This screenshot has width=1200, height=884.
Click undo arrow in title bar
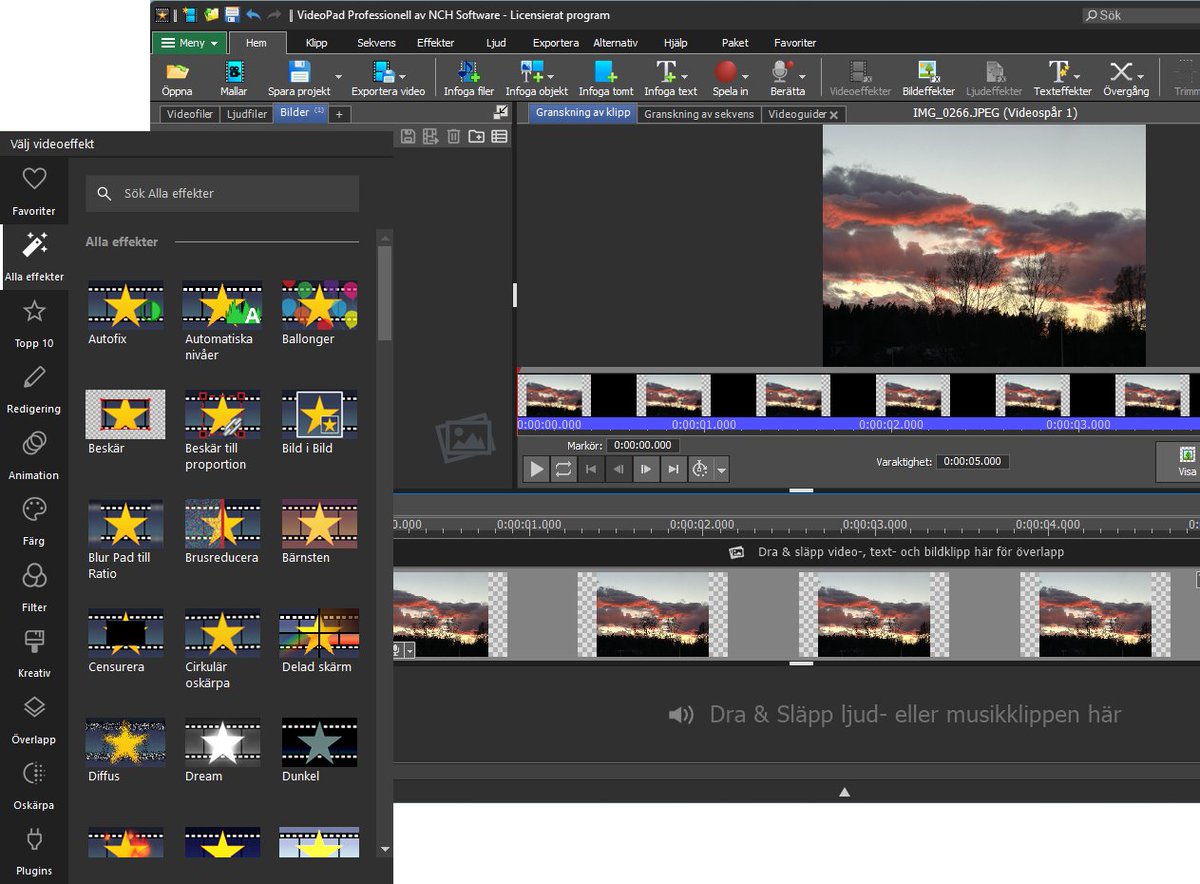point(253,15)
